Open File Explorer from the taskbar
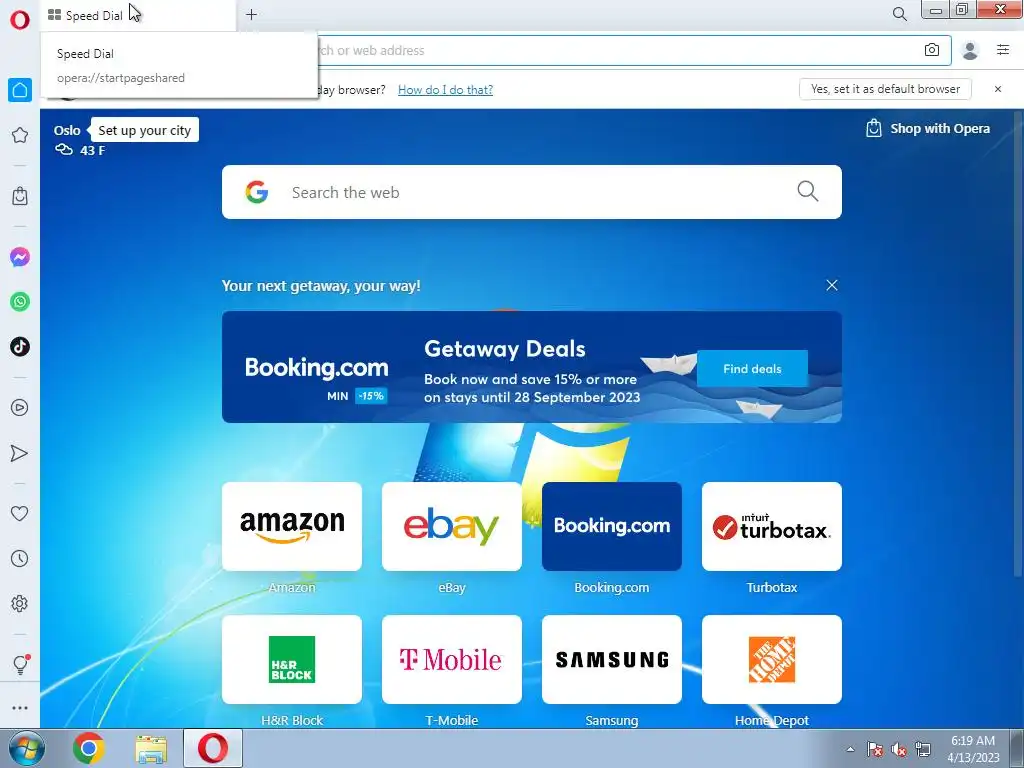Image resolution: width=1024 pixels, height=768 pixels. click(151, 749)
